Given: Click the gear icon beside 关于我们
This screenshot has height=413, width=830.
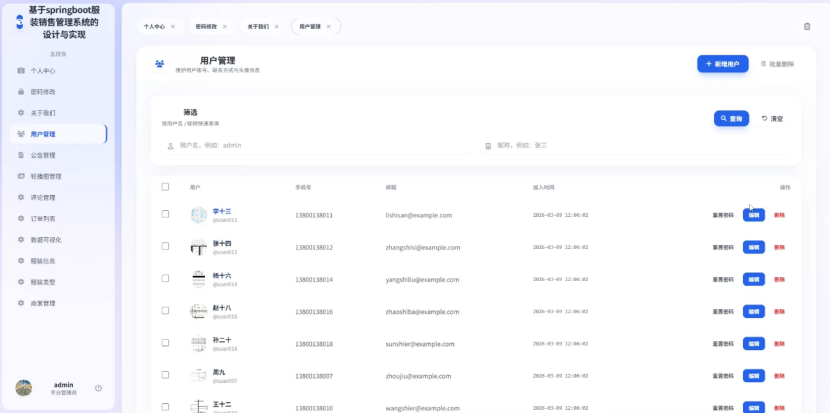Looking at the screenshot, I should click(x=21, y=113).
